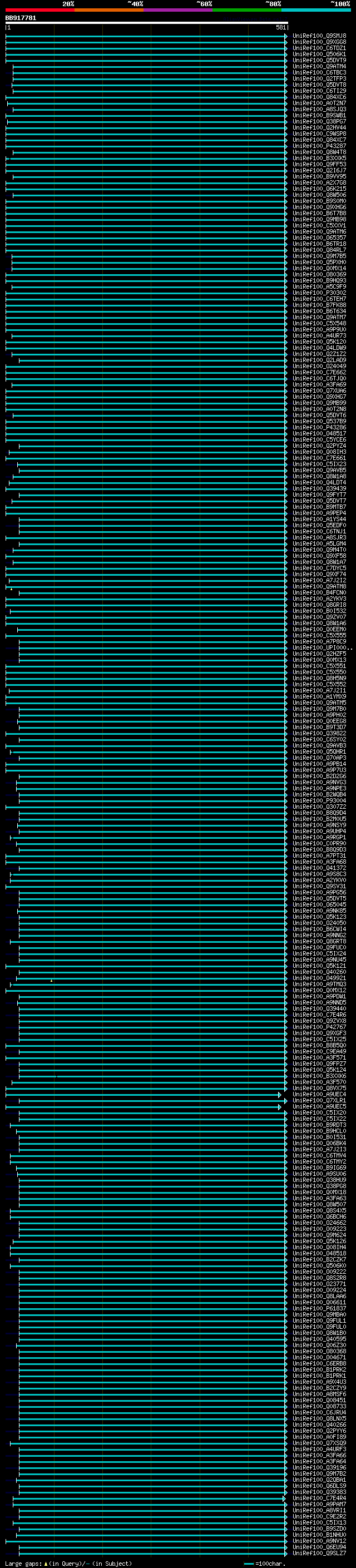This screenshot has width=356, height=1568.
Task: Select hit label UniRef100_Q8LNX5
Action: click(x=319, y=1418)
